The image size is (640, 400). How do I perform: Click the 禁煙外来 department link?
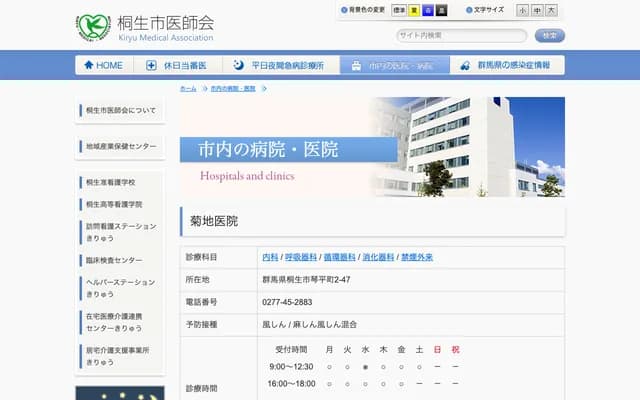(416, 257)
